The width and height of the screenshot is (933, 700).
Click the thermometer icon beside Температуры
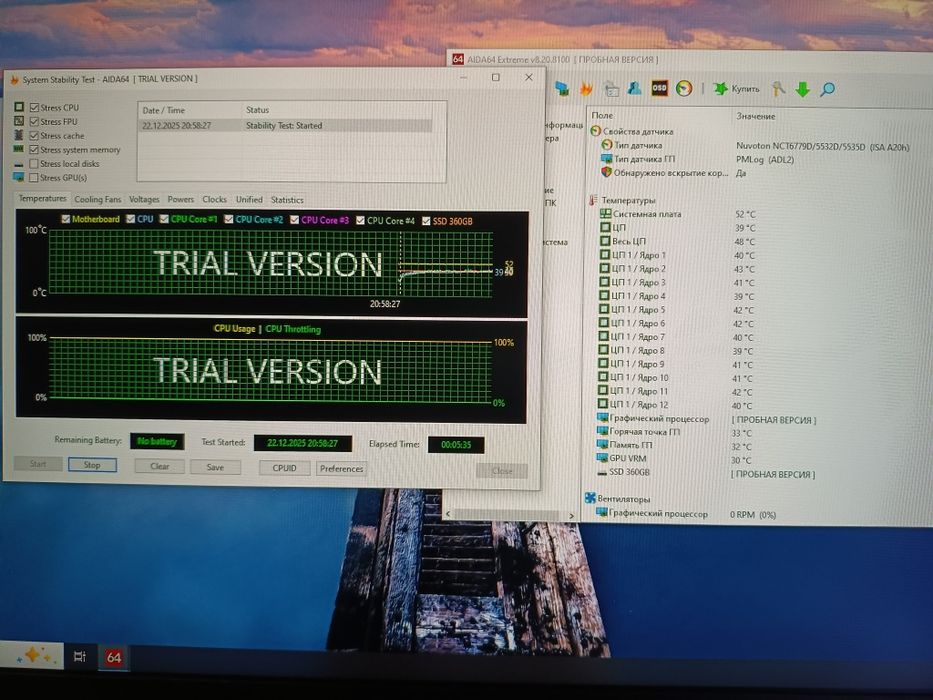point(593,200)
